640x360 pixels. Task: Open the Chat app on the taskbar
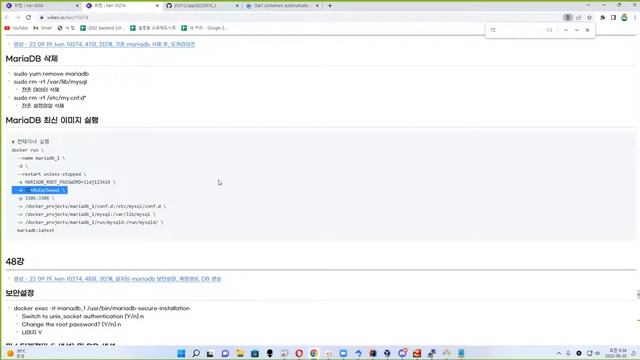225,353
